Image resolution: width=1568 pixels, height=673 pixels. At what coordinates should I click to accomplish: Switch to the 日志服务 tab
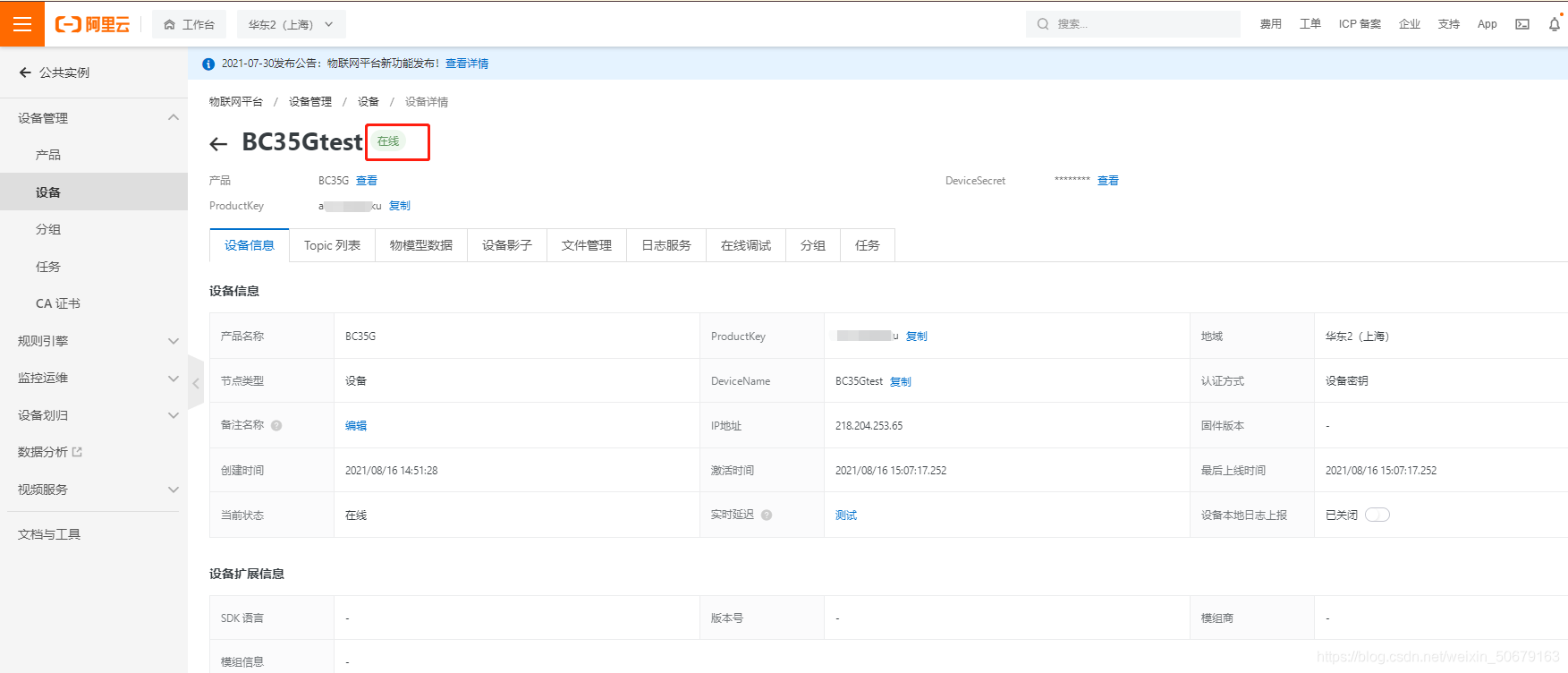pos(666,245)
